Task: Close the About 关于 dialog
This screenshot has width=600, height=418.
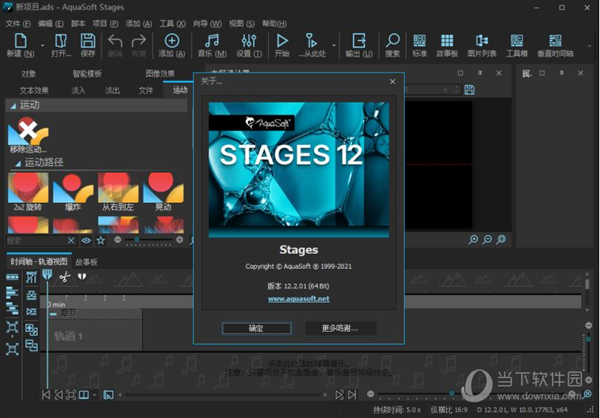Action: tap(393, 82)
